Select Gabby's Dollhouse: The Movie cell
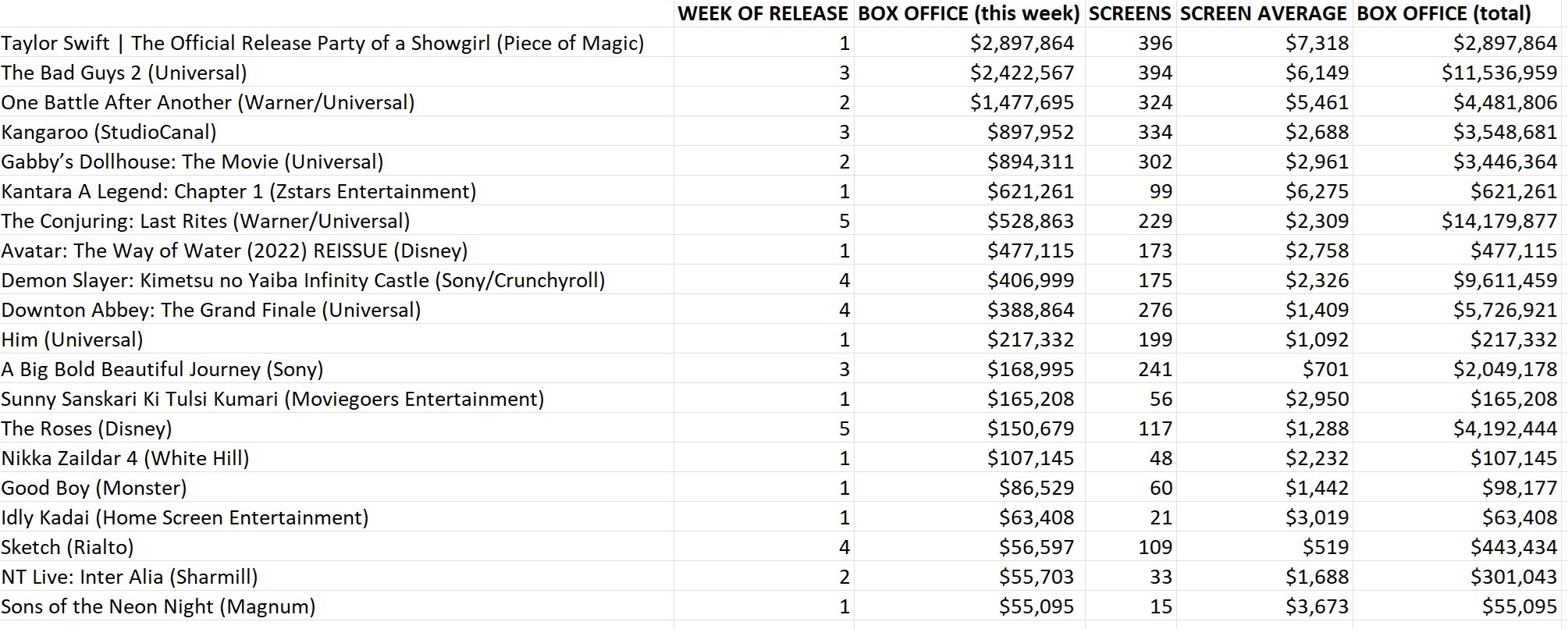The image size is (1568, 629). coord(192,162)
